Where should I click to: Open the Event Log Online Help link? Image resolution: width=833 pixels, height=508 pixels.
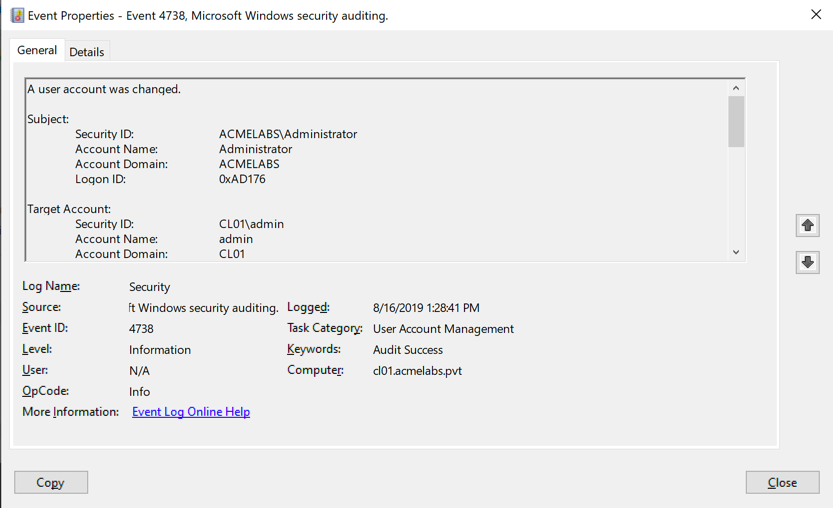(x=191, y=412)
